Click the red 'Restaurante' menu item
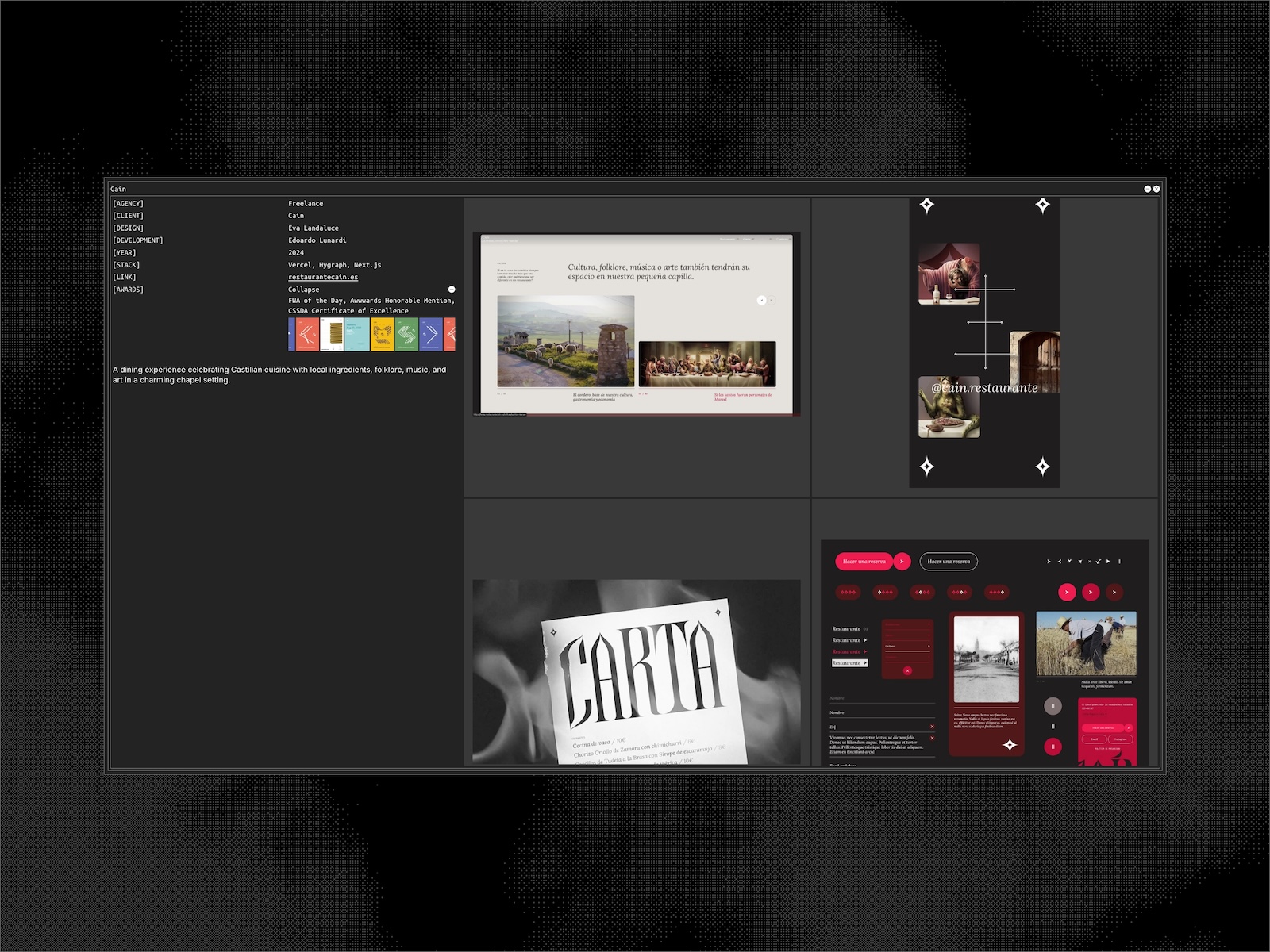This screenshot has height=952, width=1270. (847, 651)
